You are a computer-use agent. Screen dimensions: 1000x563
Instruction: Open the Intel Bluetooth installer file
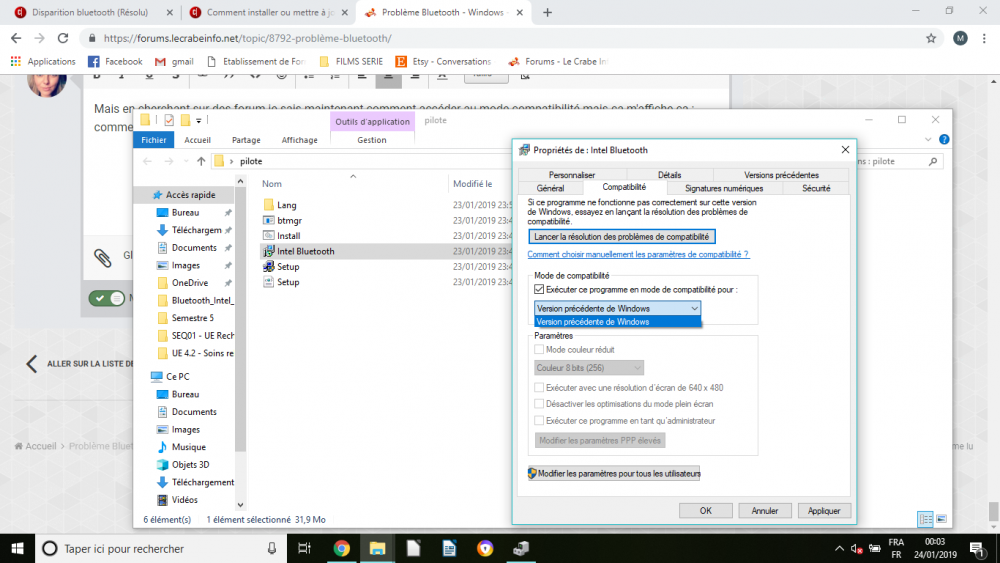point(305,251)
